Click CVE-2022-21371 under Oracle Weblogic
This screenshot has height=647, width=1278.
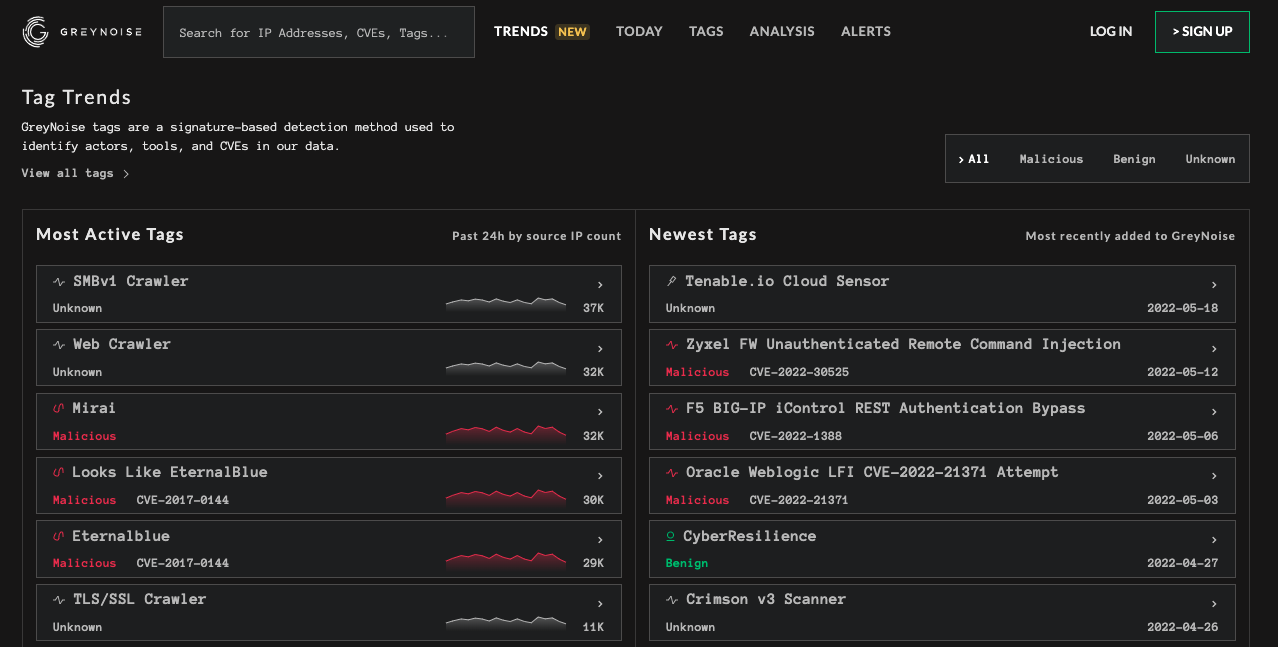tap(799, 500)
